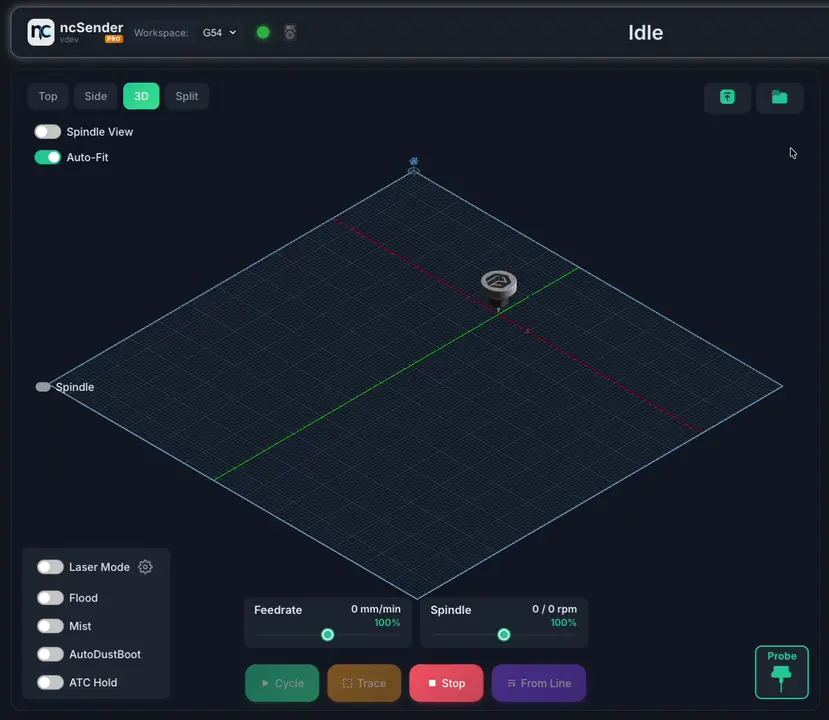This screenshot has height=720, width=829.
Task: Click the Spindle 100% value
Action: coord(563,623)
